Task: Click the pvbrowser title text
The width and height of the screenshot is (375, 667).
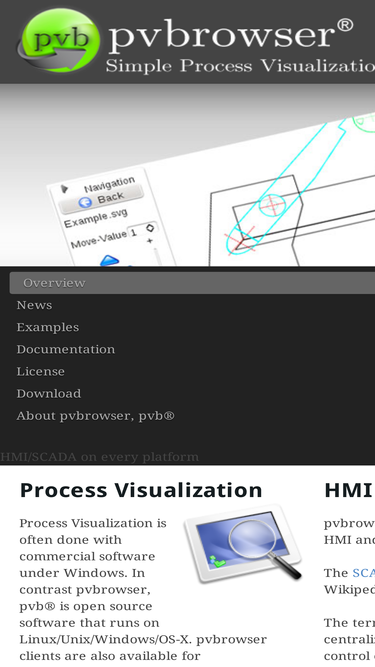Action: [231, 36]
